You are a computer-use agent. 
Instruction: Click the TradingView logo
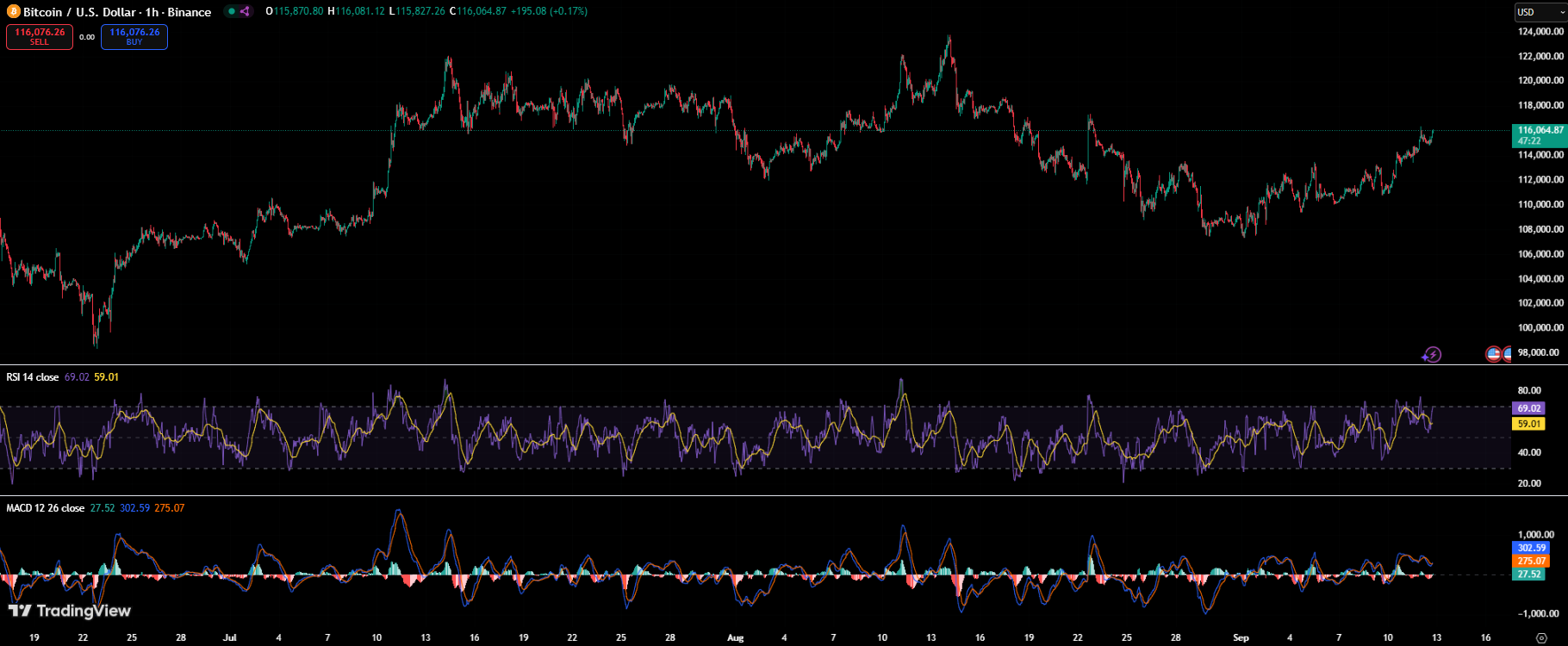pyautogui.click(x=69, y=611)
